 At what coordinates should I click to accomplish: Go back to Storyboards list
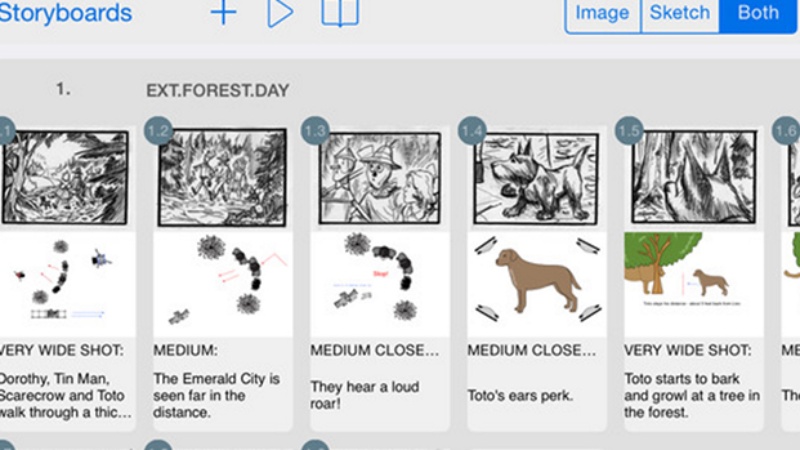click(x=66, y=13)
